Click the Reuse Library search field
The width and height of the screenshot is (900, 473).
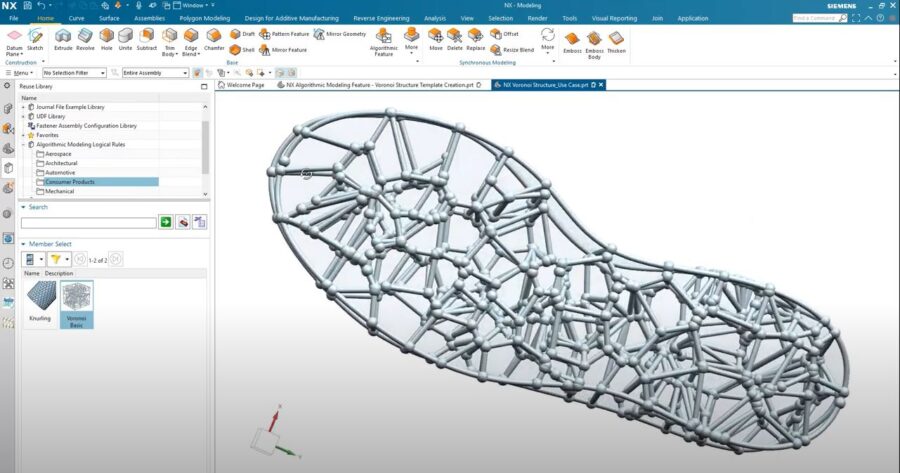88,222
